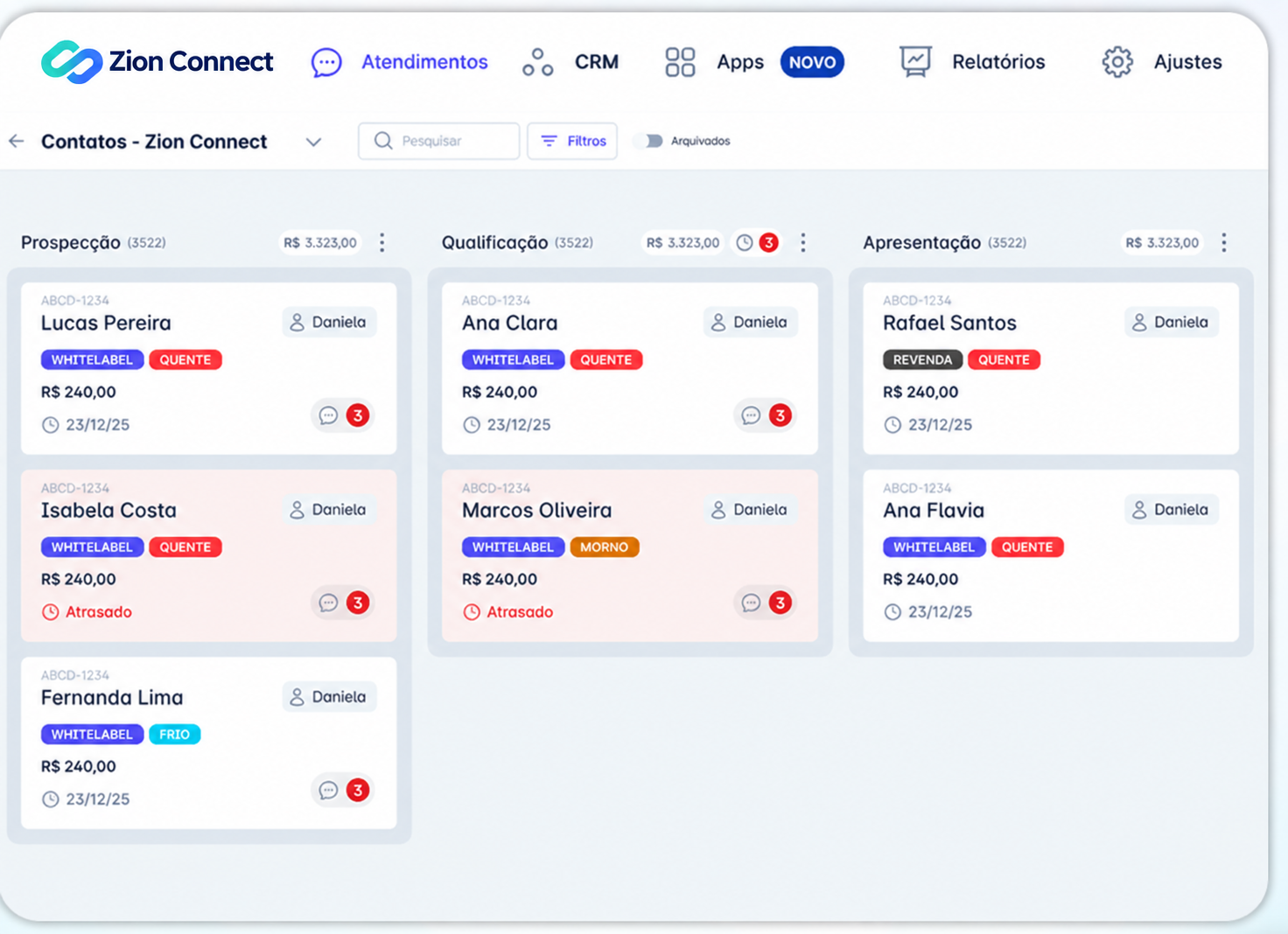Viewport: 1288px width, 934px height.
Task: Open the Atendimentos tab
Action: (x=400, y=62)
